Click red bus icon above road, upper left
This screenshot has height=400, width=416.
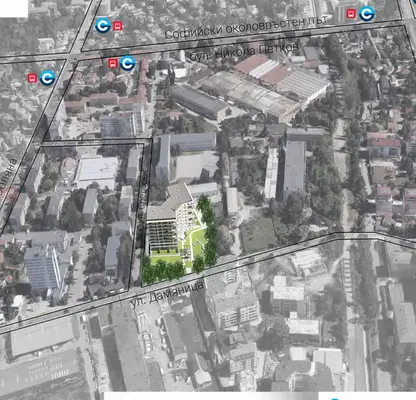118,26
